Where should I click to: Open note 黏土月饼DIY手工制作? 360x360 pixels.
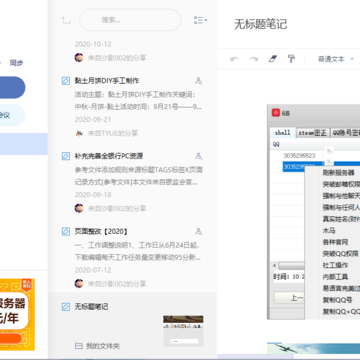tap(107, 81)
